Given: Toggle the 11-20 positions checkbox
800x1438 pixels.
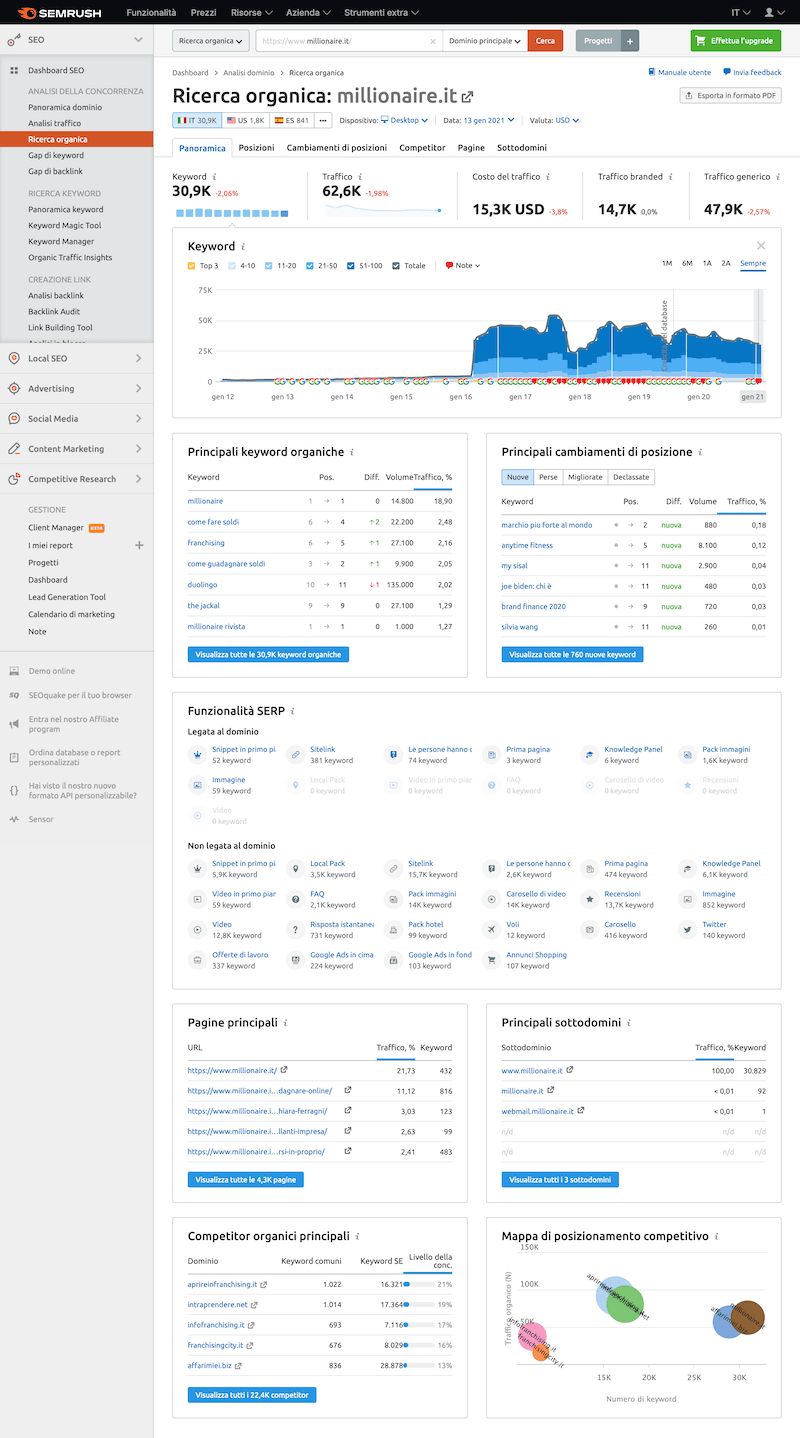Looking at the screenshot, I should [x=269, y=266].
